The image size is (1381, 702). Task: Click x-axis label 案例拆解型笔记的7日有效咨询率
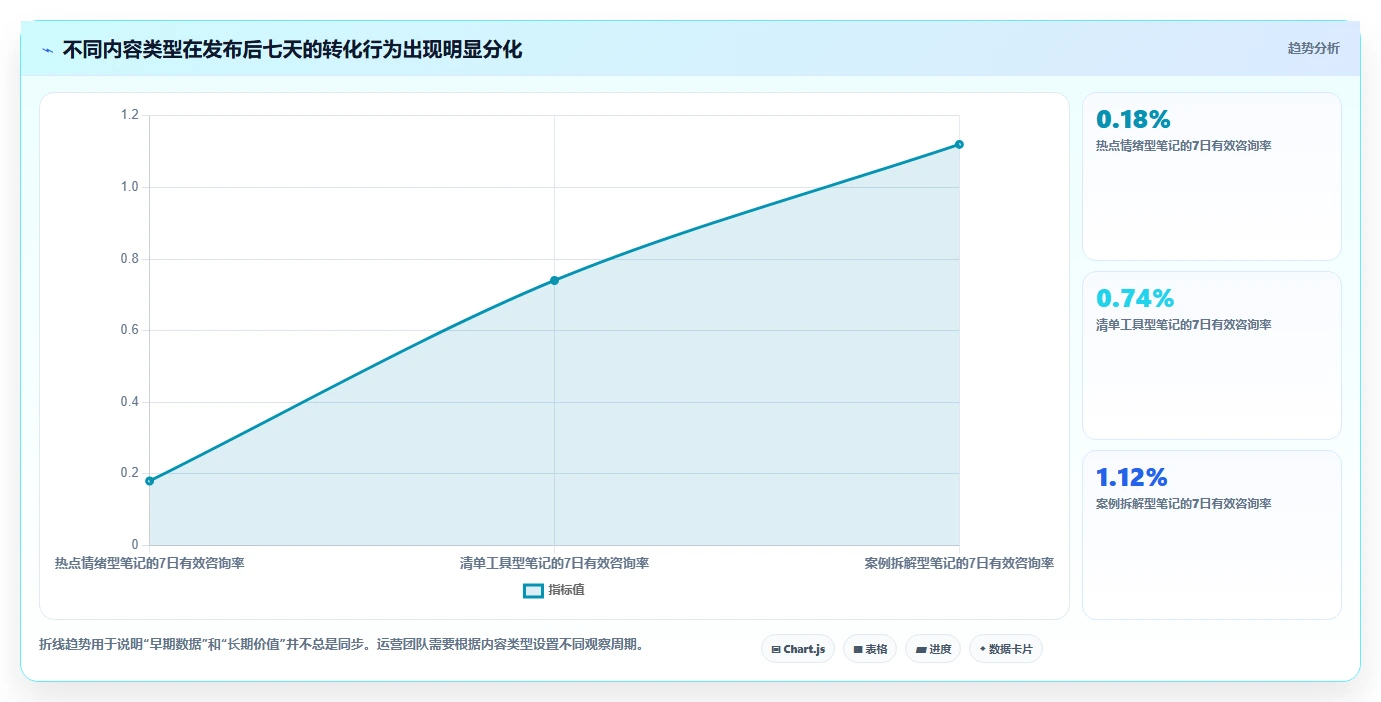[x=959, y=563]
